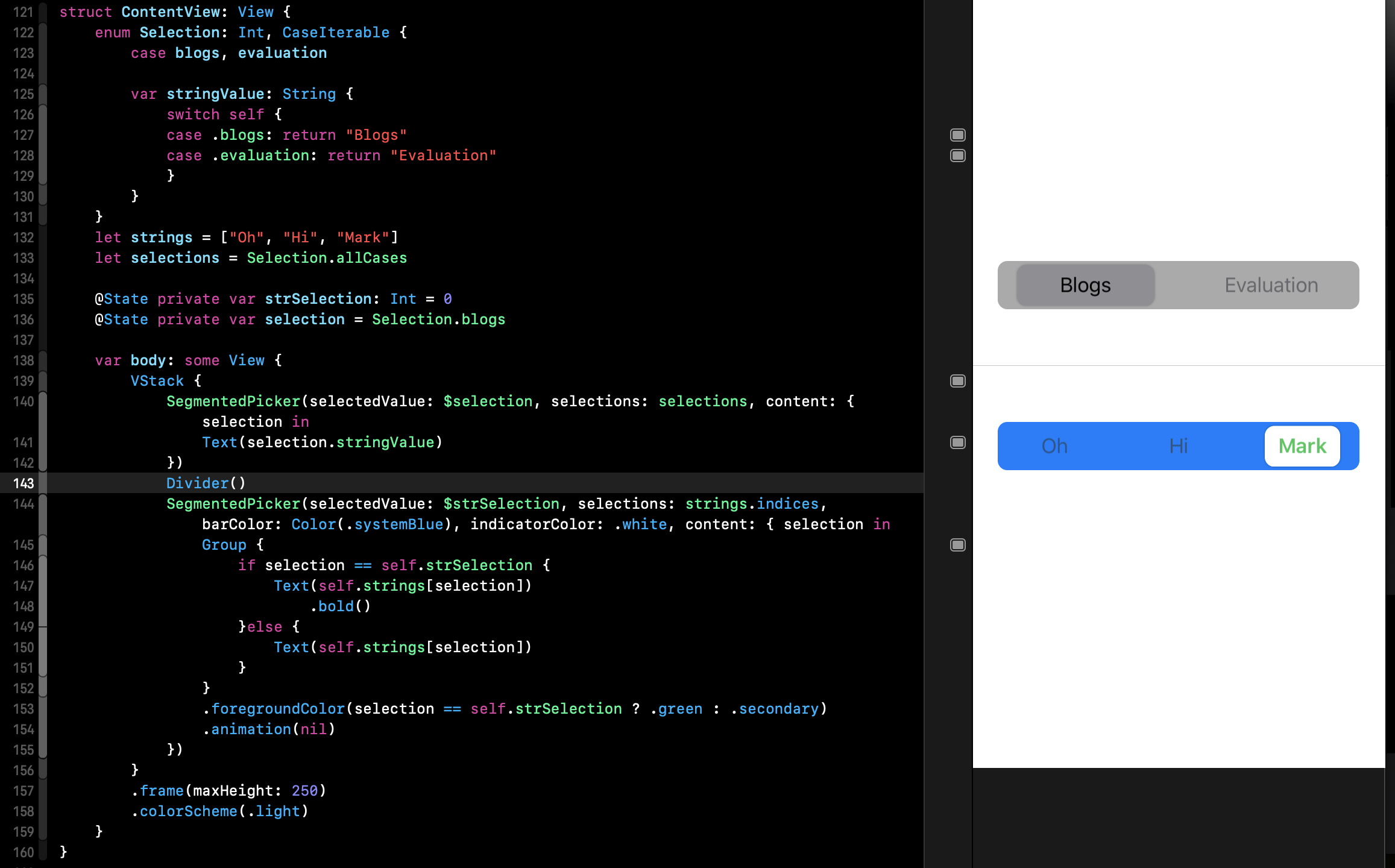Click the VStack keyword

[157, 381]
